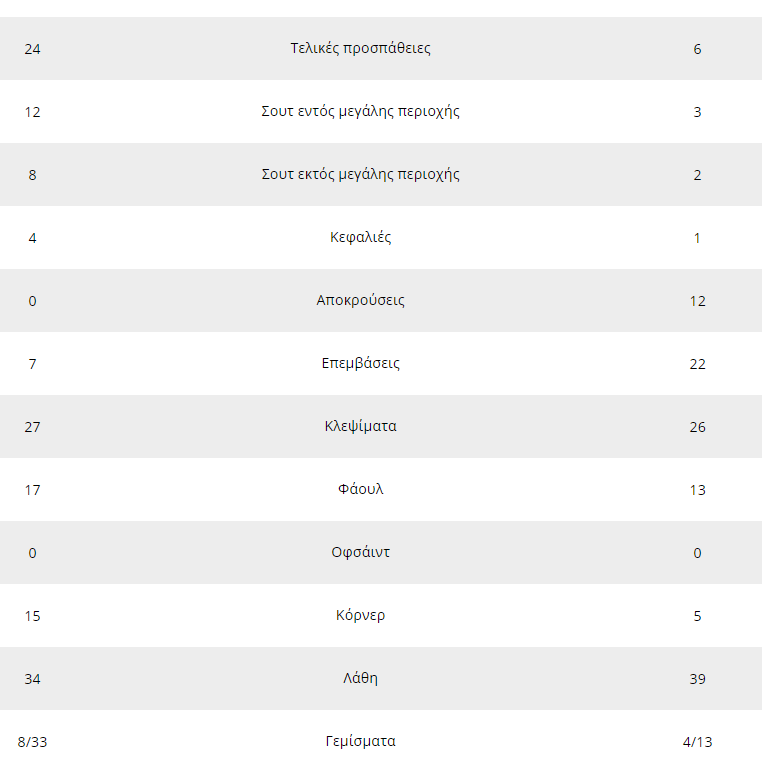This screenshot has width=762, height=766.
Task: Click the Σουτ εκτός μεγάλης περιοχής label
Action: point(360,175)
